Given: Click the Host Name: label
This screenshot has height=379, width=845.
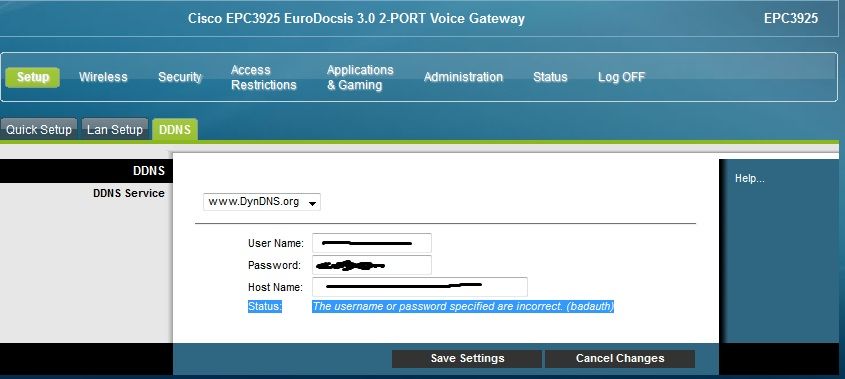Looking at the screenshot, I should click(275, 287).
